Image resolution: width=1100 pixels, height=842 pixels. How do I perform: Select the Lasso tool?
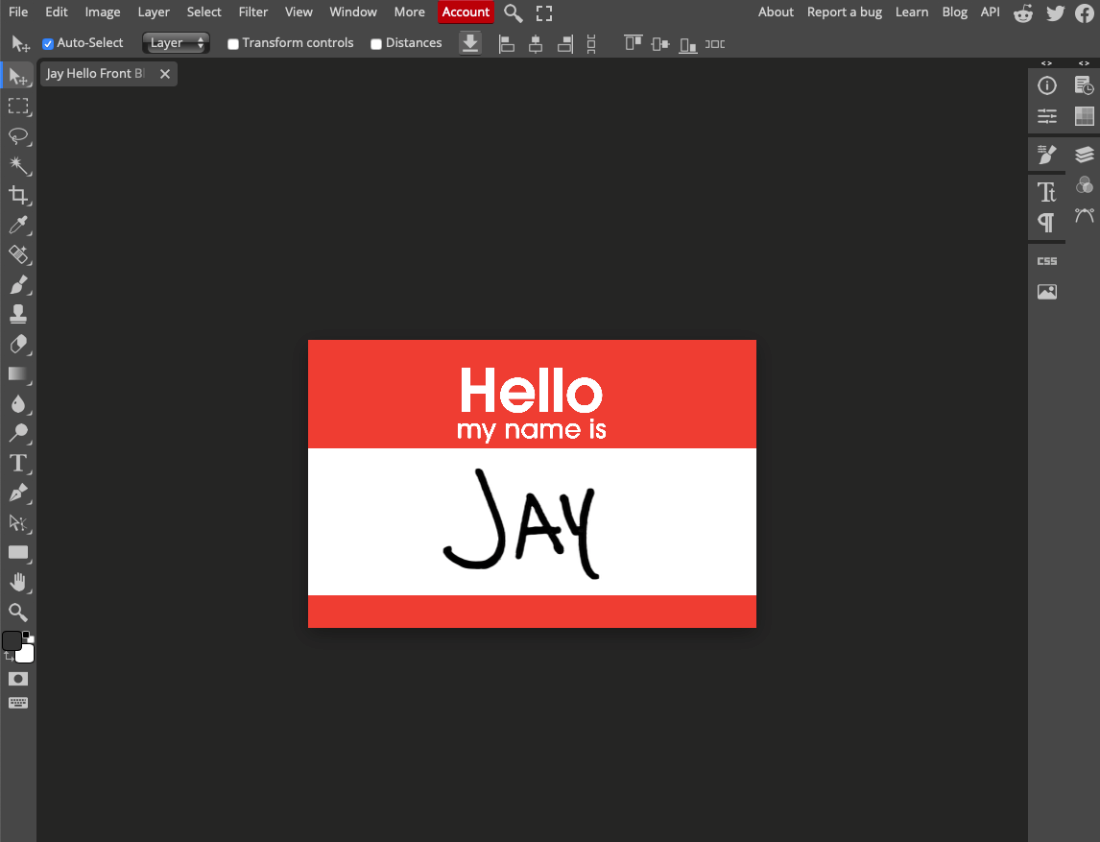[18, 136]
